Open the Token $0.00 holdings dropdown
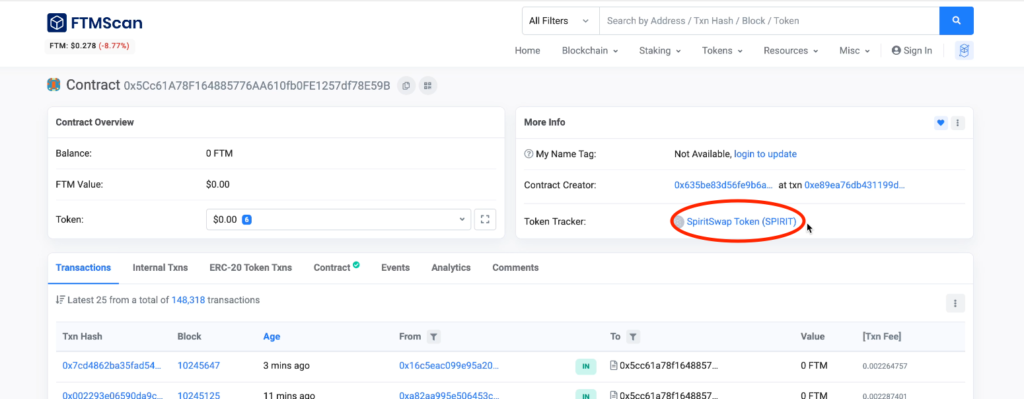The image size is (1024, 399). tap(338, 219)
